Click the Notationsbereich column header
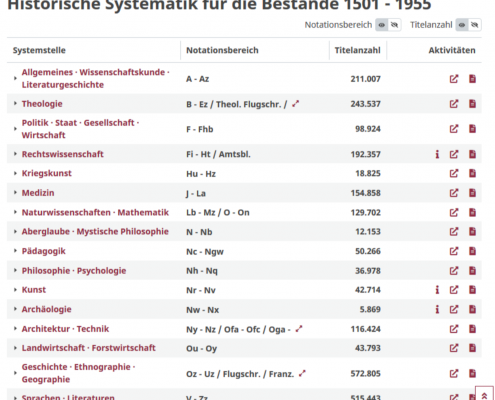 [222, 50]
